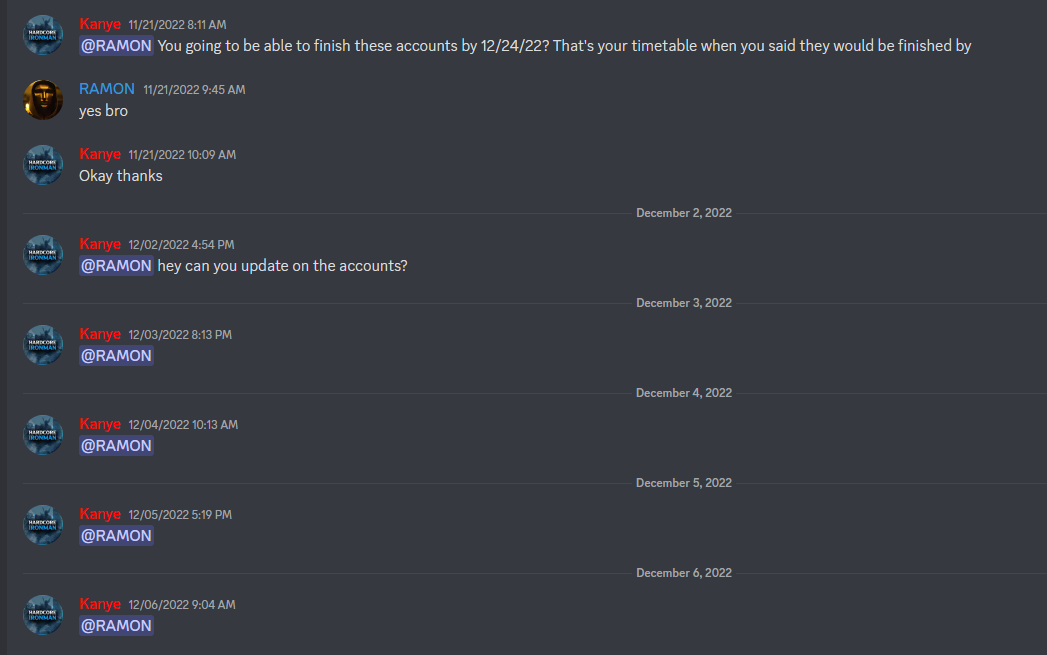Click Kanye's avatar on the 12/05/2022 message
1047x655 pixels.
pyautogui.click(x=43, y=525)
